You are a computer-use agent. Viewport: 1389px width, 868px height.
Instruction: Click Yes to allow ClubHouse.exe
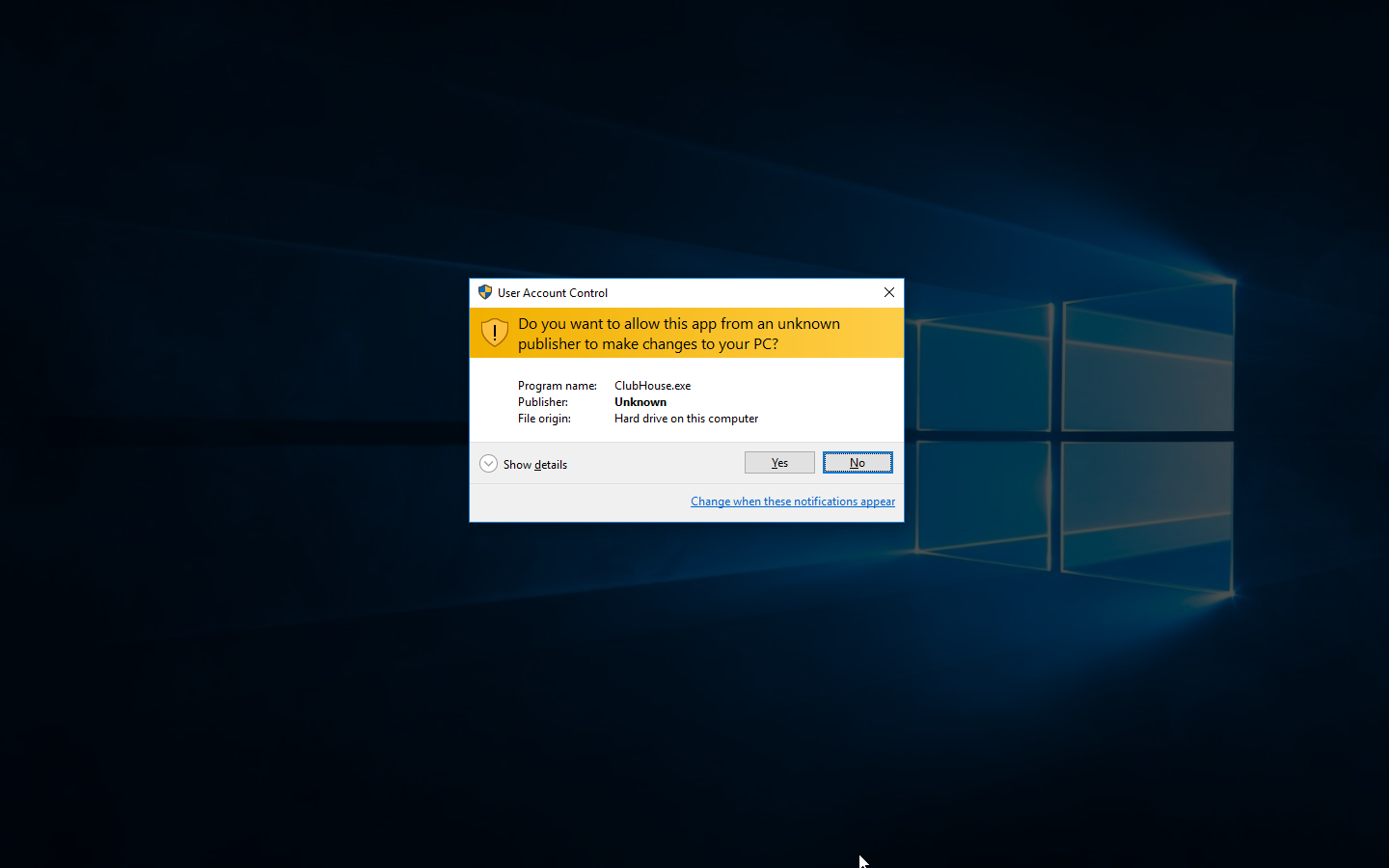[779, 463]
